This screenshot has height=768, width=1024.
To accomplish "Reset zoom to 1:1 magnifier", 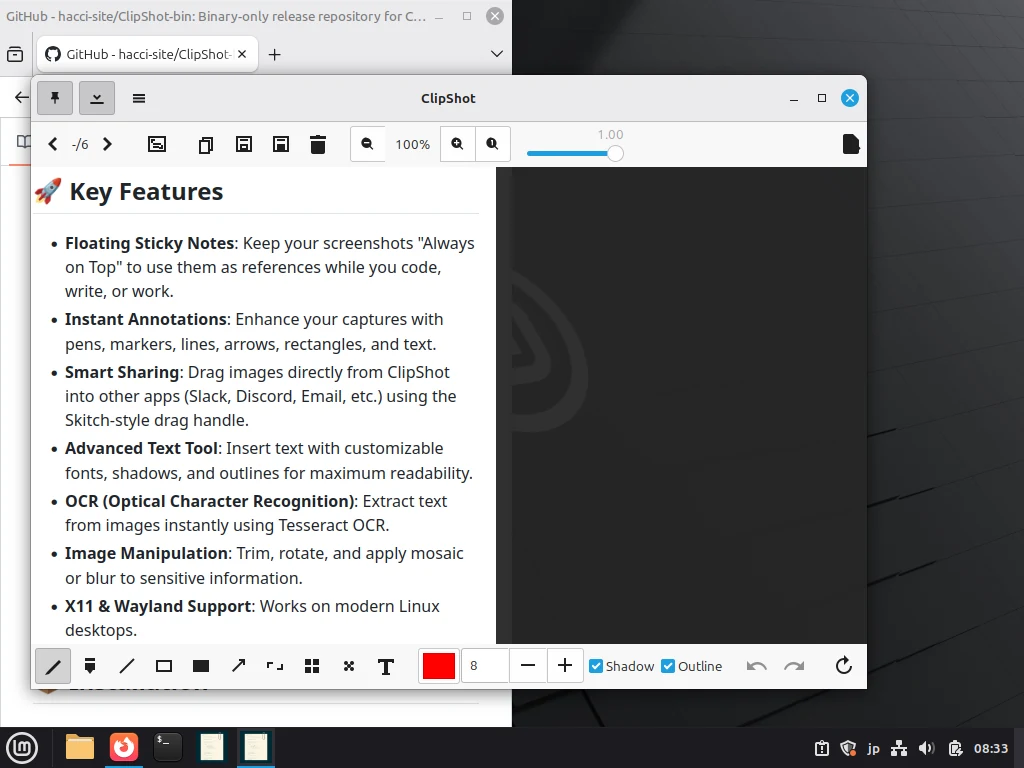I will [x=492, y=144].
